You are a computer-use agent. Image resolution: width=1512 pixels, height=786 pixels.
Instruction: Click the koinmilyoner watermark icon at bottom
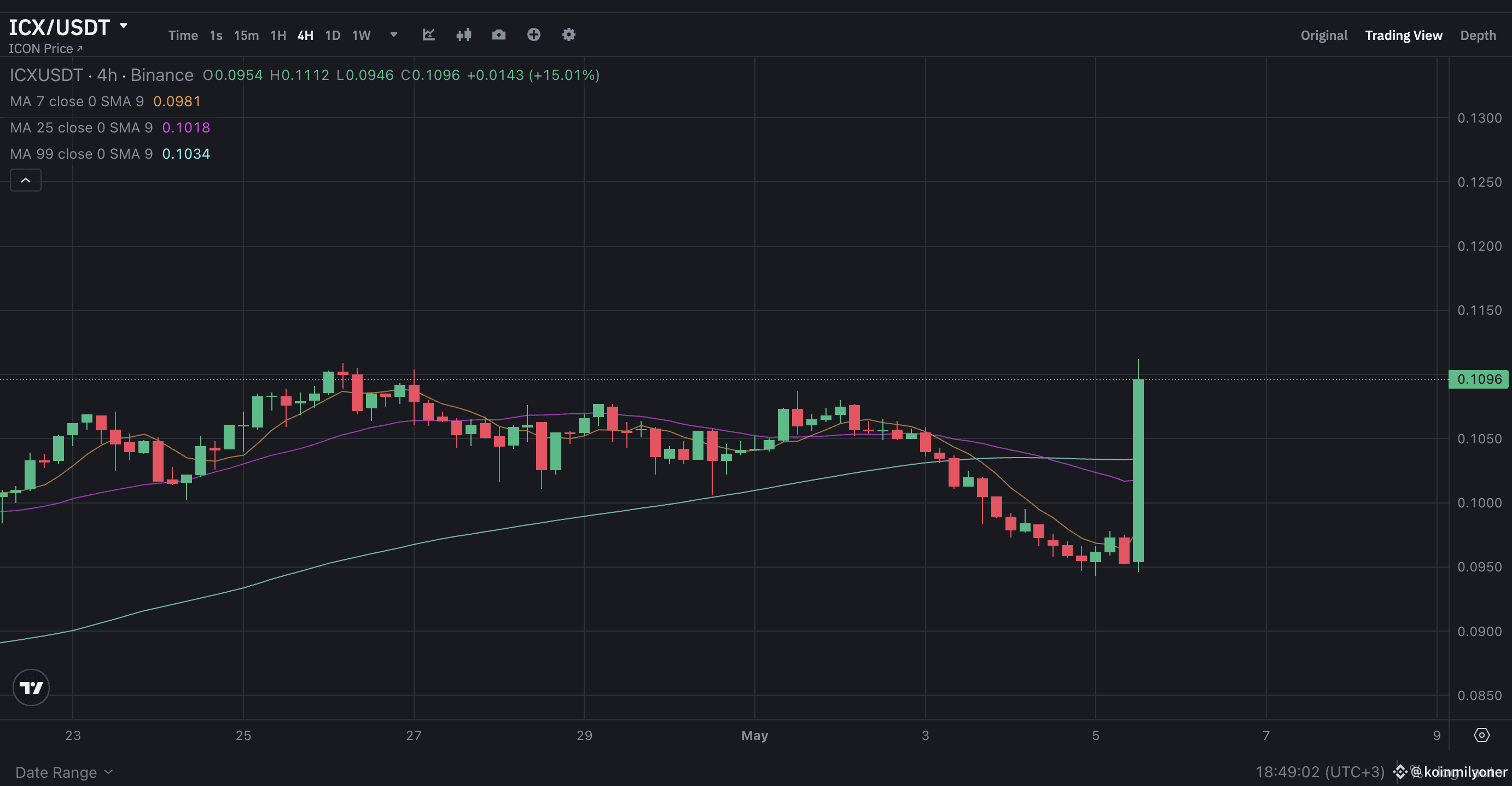click(1400, 771)
